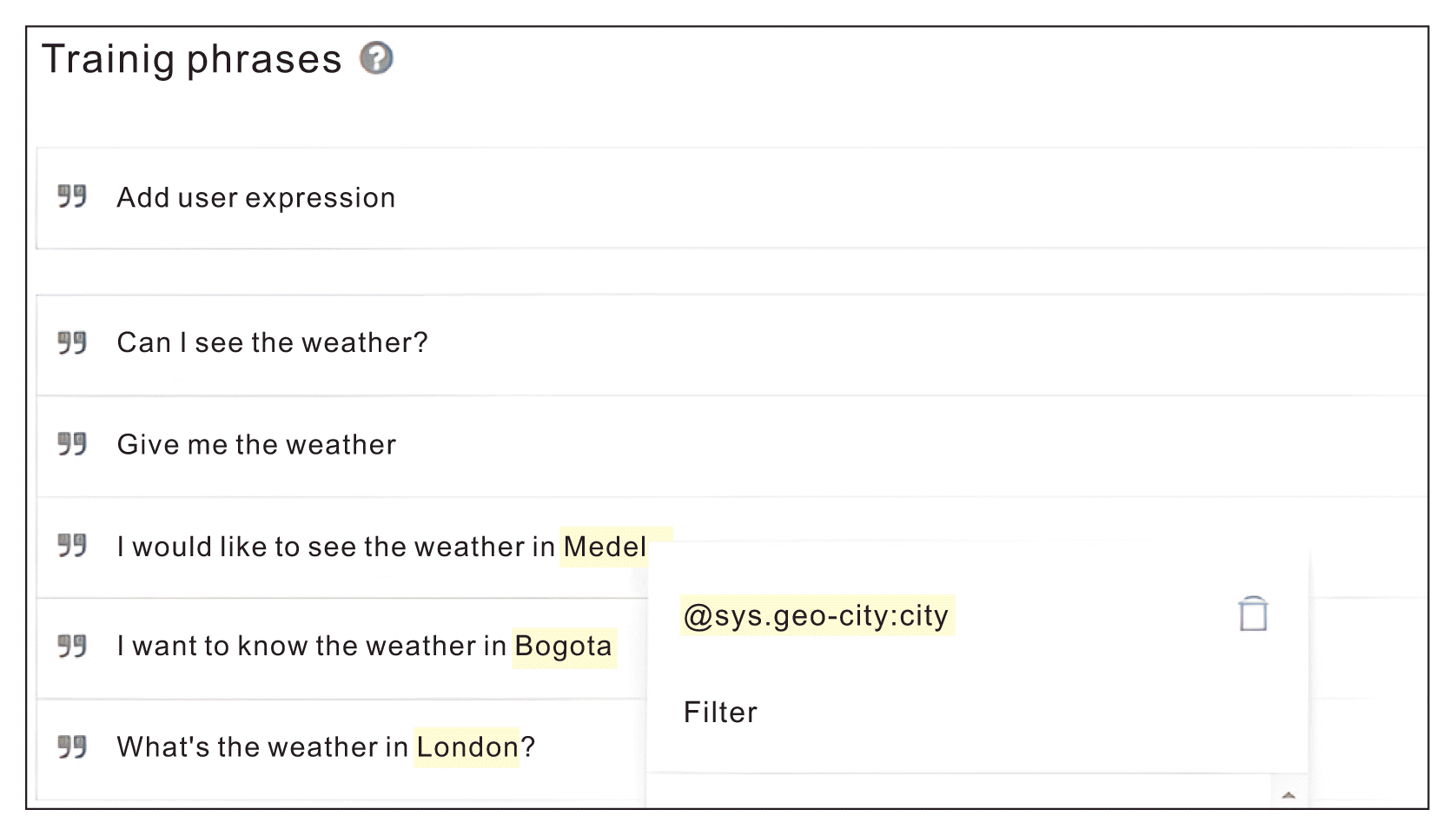Click the quote icon beside Add user expression
The image size is (1456, 836).
point(72,196)
